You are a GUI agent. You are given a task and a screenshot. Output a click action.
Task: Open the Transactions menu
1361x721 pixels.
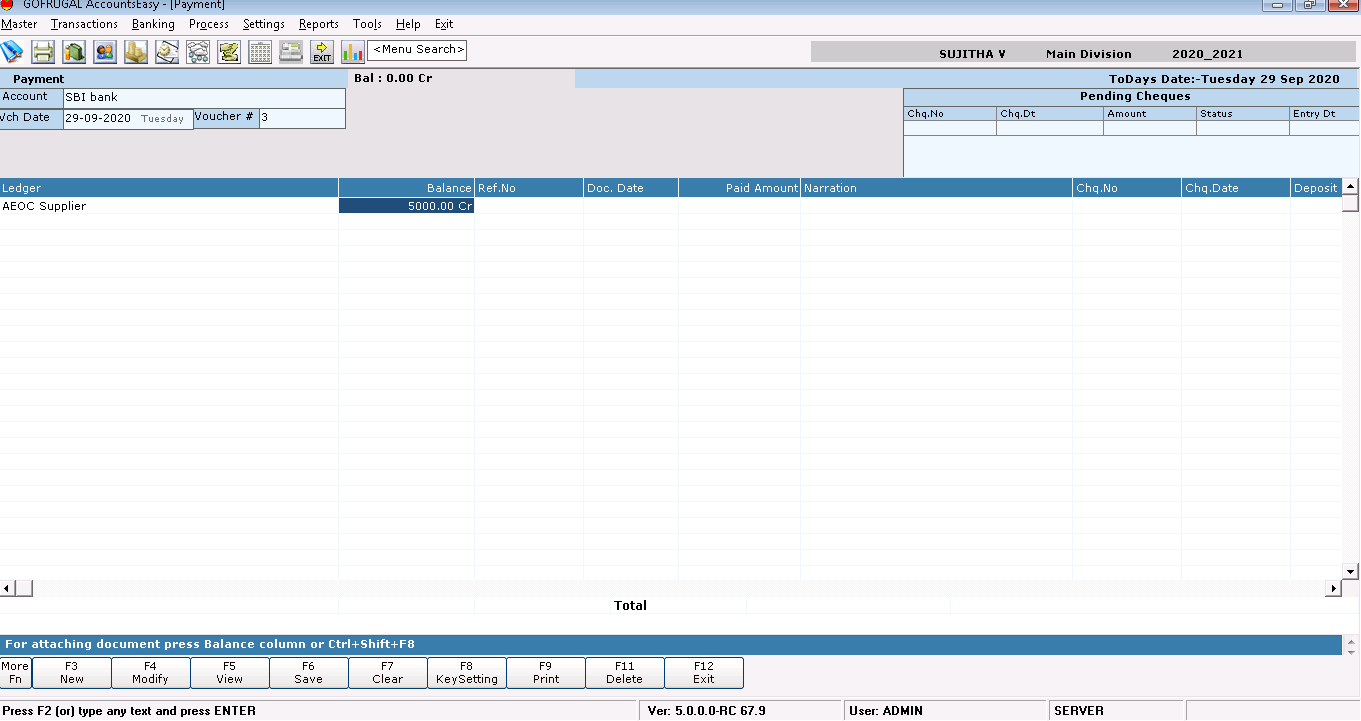click(x=84, y=24)
